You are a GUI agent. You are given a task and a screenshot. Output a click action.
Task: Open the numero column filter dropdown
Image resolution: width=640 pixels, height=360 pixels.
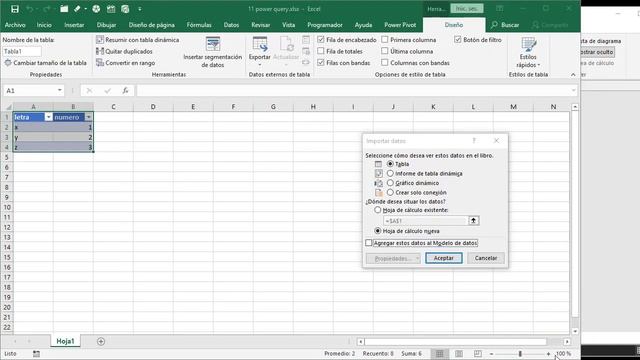[88, 117]
